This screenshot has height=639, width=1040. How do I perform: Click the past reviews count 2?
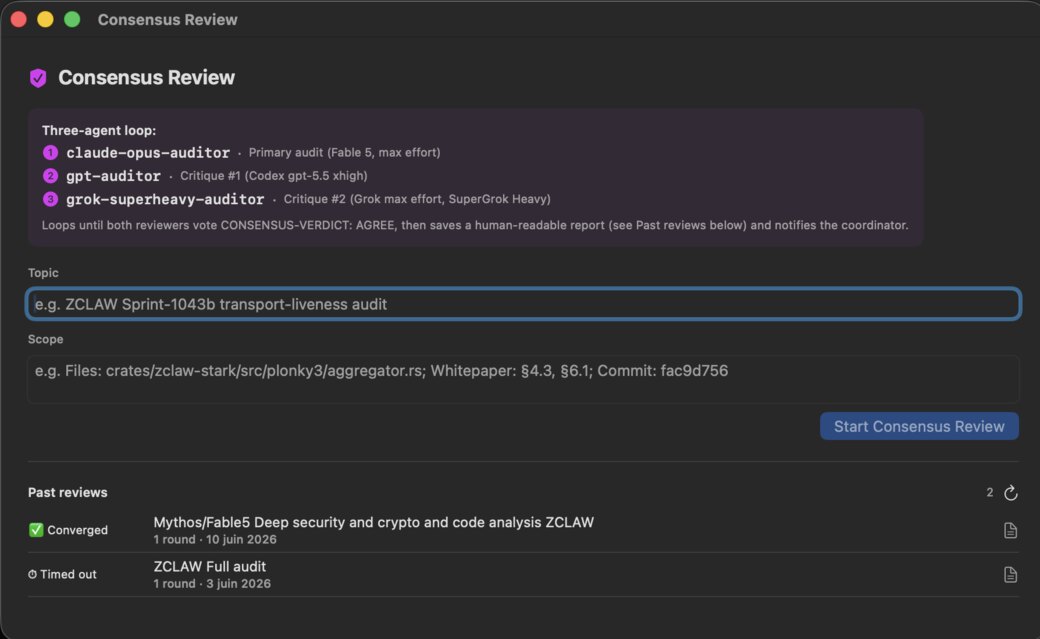coord(990,492)
